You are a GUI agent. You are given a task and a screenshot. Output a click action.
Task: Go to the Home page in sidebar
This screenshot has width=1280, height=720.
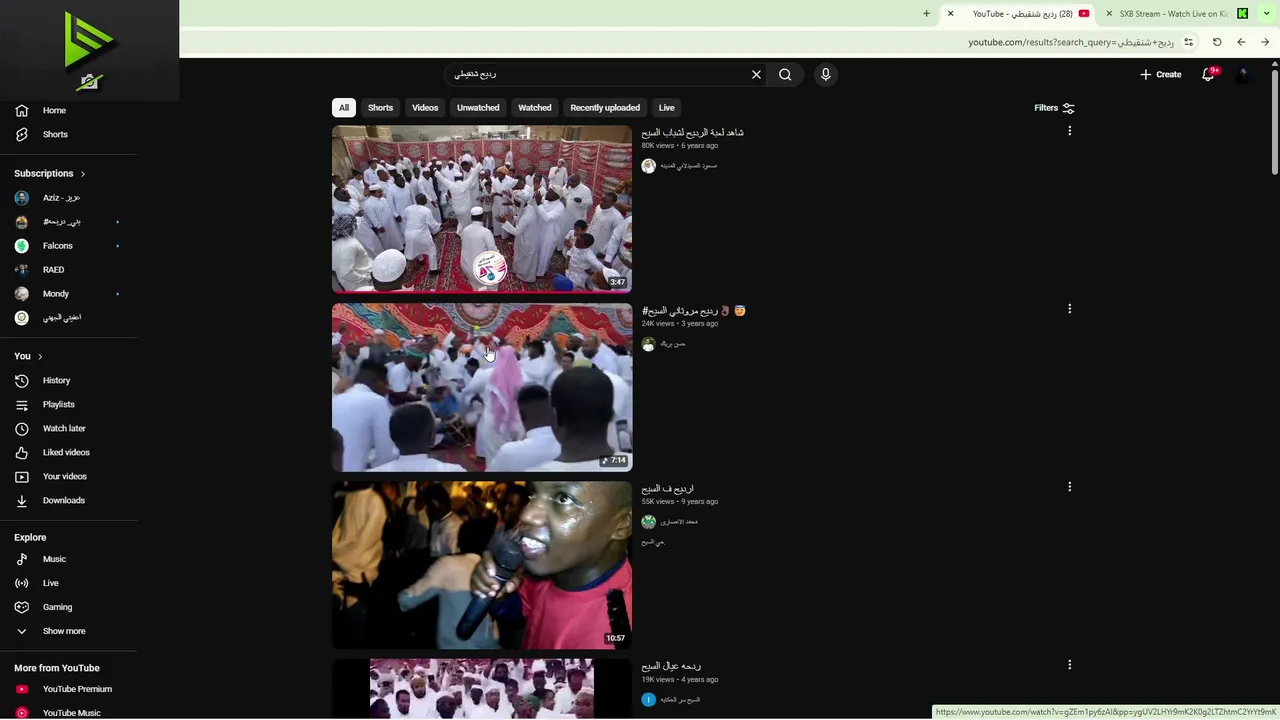(54, 110)
